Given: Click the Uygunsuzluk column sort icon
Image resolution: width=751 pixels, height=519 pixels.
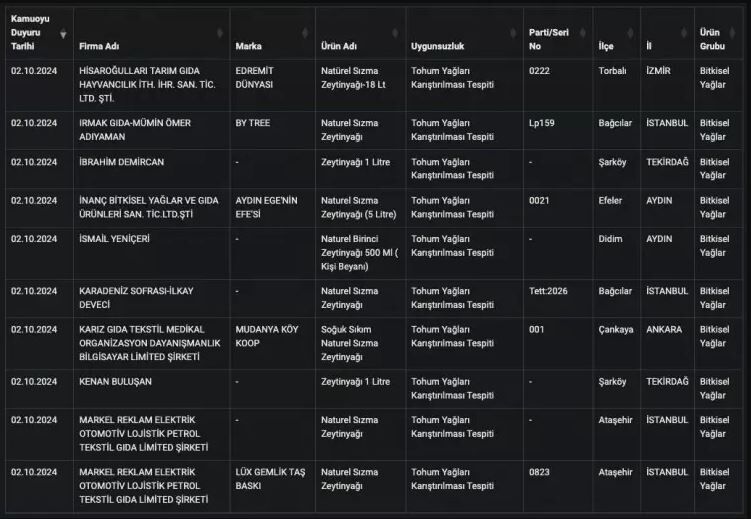Looking at the screenshot, I should [x=514, y=33].
